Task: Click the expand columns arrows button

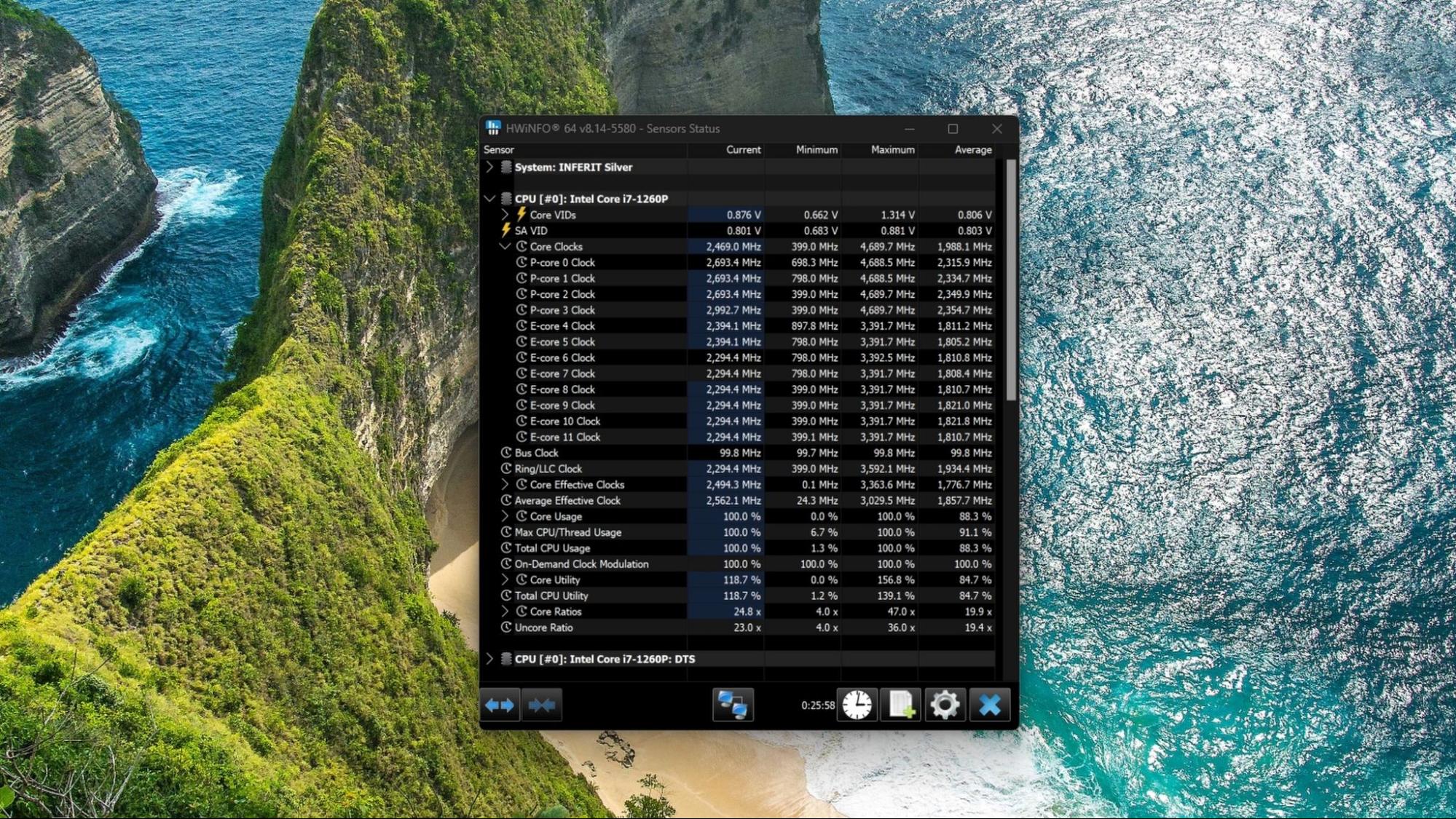Action: pyautogui.click(x=500, y=705)
